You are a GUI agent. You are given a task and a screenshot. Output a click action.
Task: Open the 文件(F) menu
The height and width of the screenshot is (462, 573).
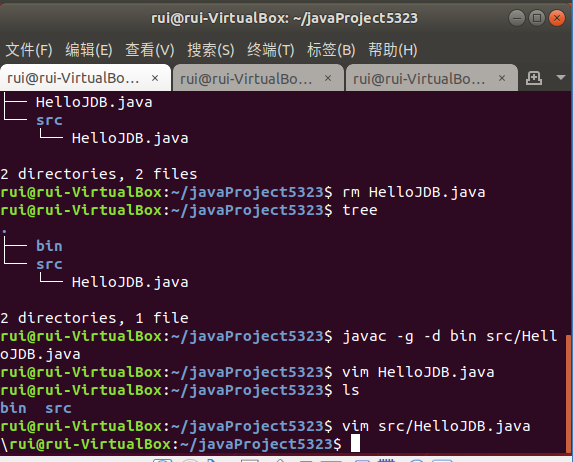click(x=29, y=50)
